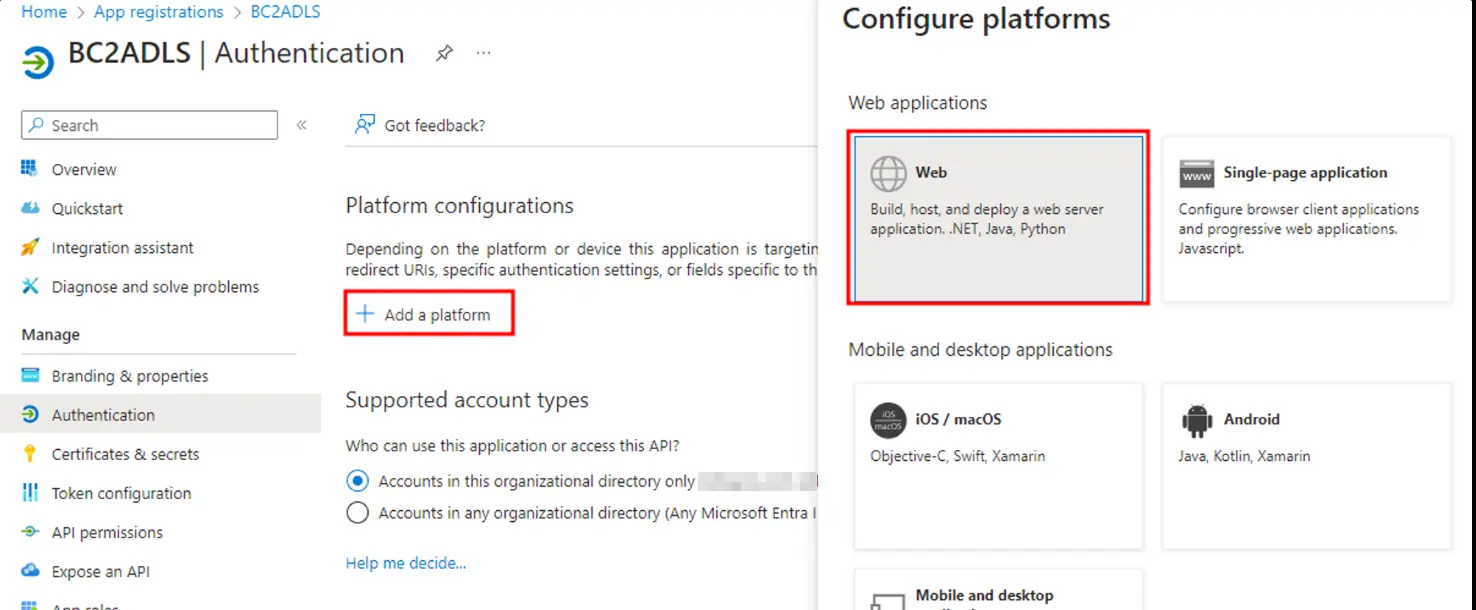Open the Help me decide link
This screenshot has height=610, width=1476.
click(x=406, y=563)
